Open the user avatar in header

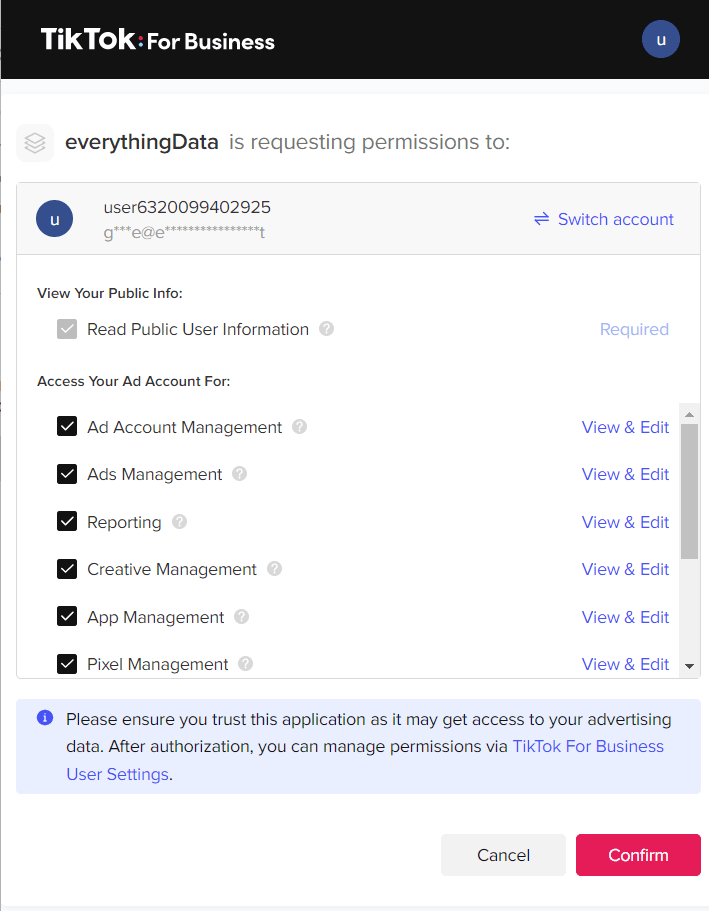(660, 40)
